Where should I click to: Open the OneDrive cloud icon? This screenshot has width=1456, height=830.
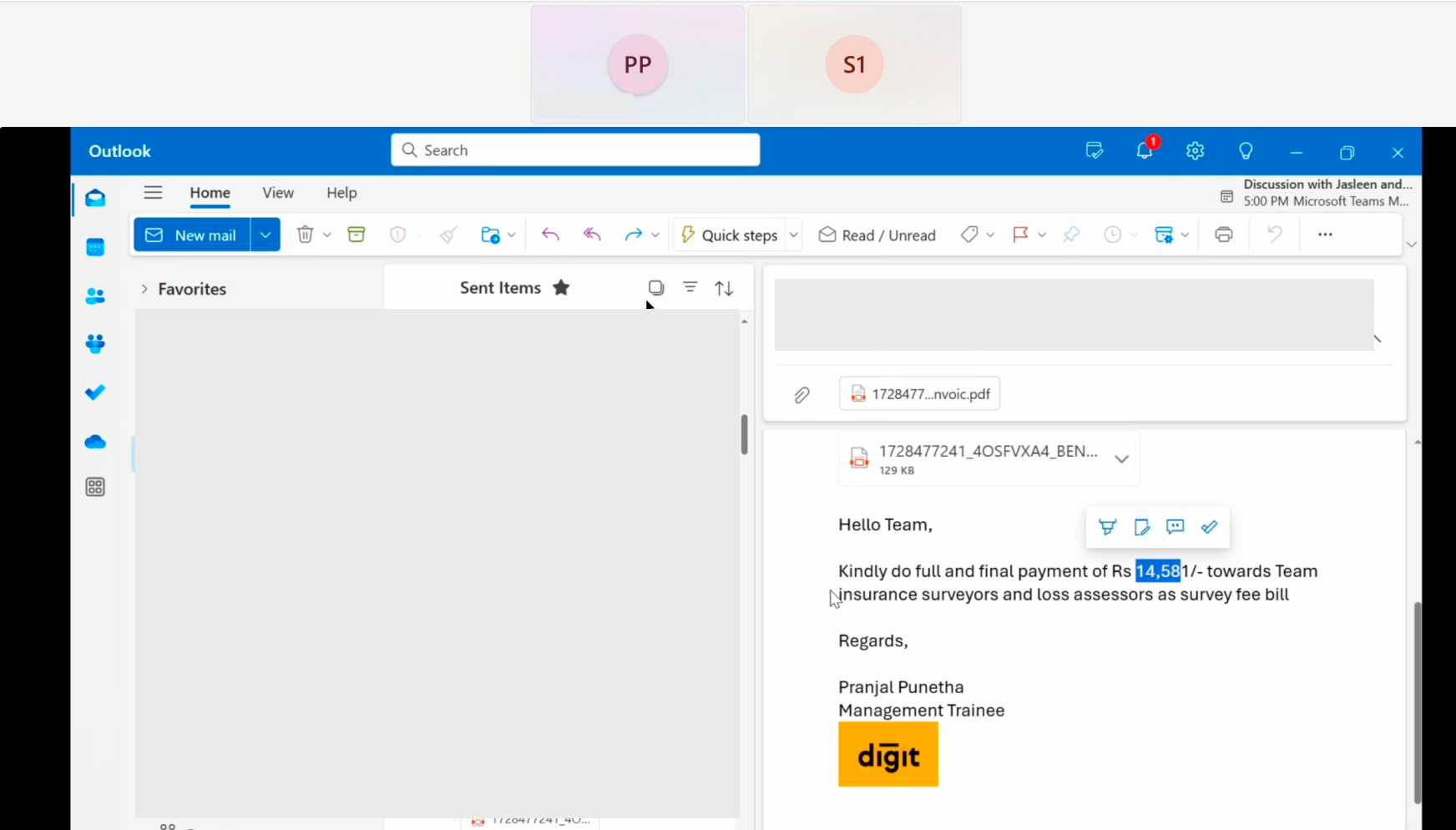click(x=95, y=441)
